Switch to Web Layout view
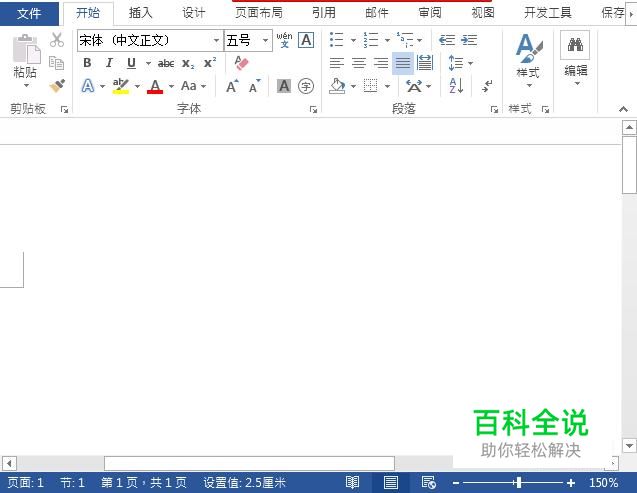 (x=429, y=482)
